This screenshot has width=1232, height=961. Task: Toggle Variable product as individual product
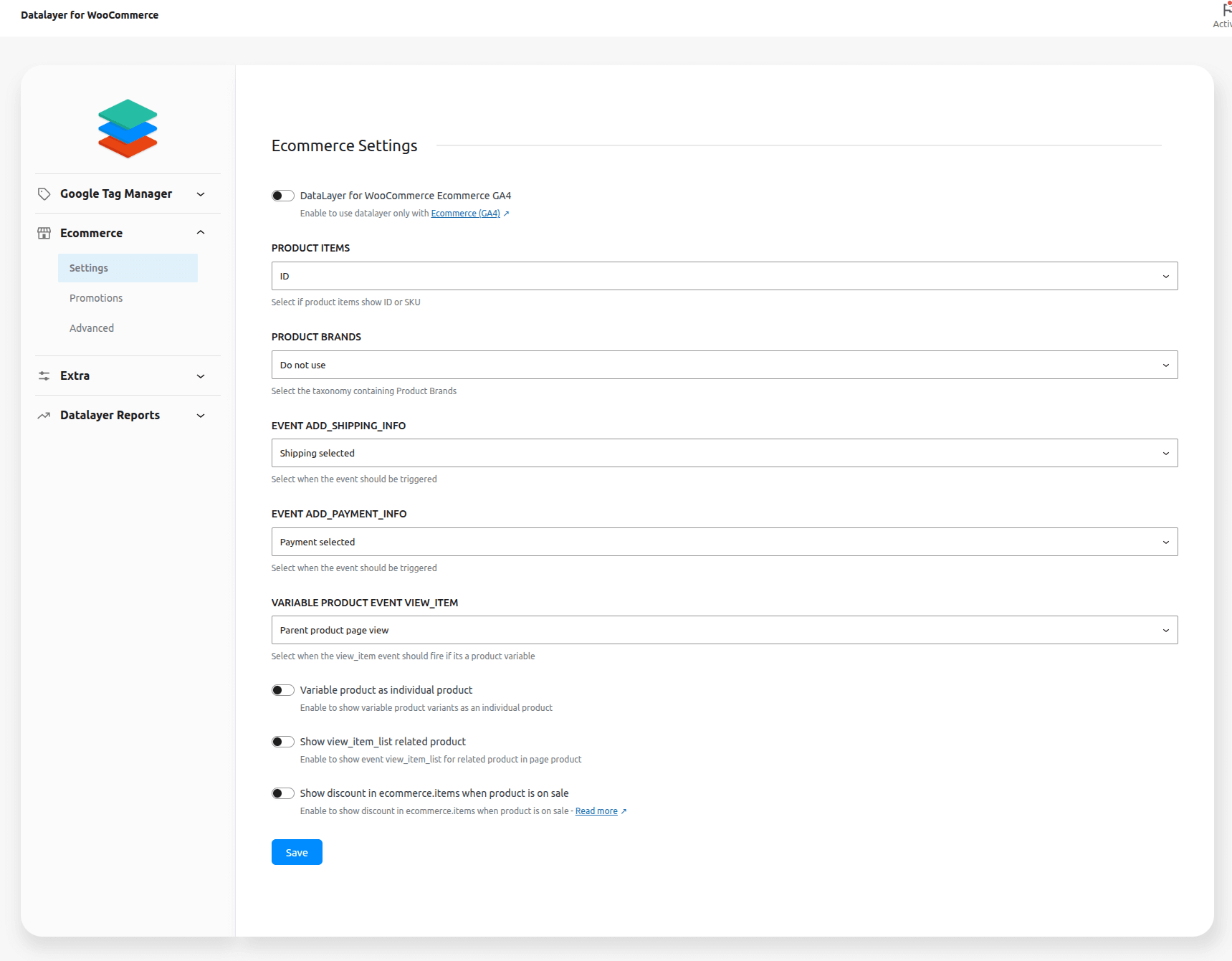point(282,690)
